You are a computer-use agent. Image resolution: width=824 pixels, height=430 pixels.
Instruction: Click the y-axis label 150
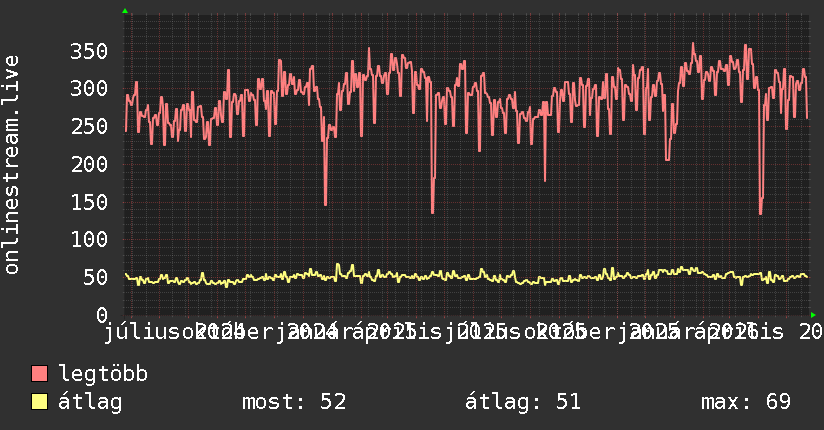click(89, 202)
